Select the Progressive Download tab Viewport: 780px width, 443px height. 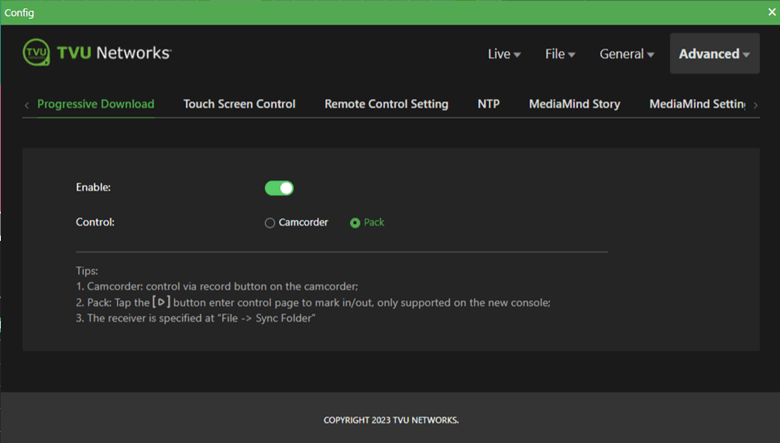coord(96,104)
